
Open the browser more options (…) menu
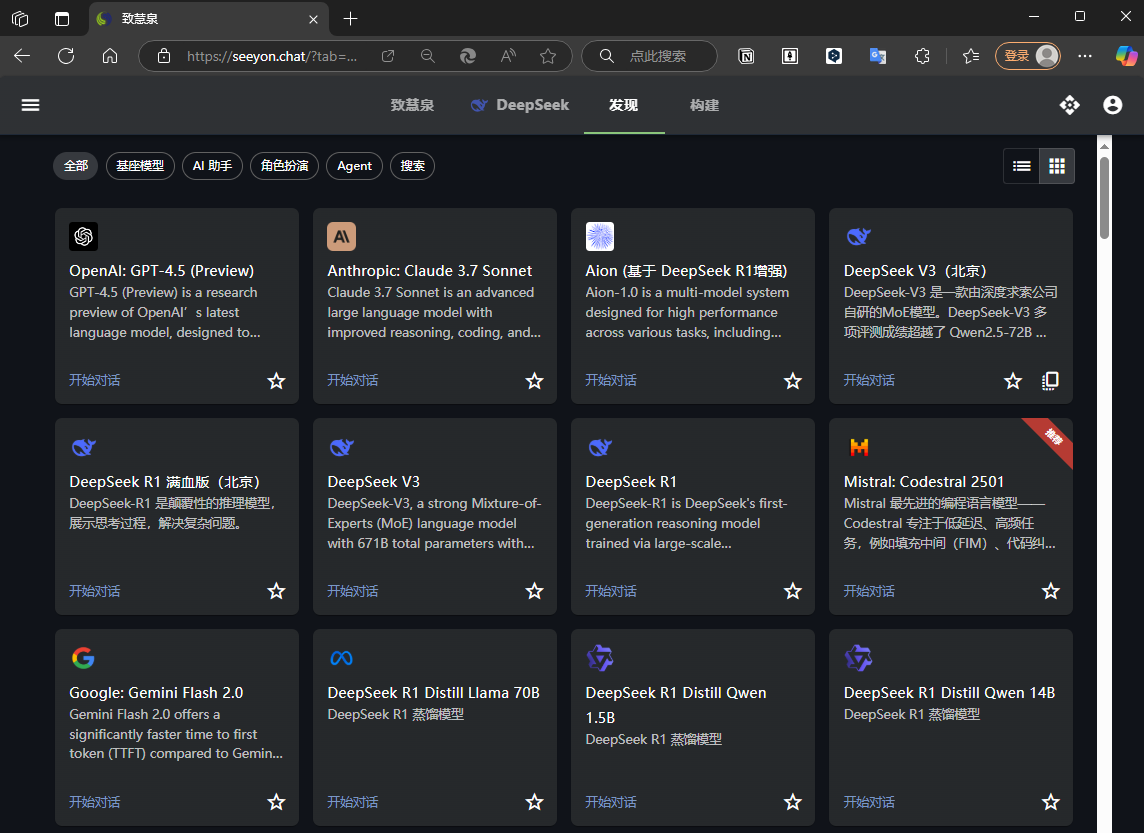point(1084,56)
